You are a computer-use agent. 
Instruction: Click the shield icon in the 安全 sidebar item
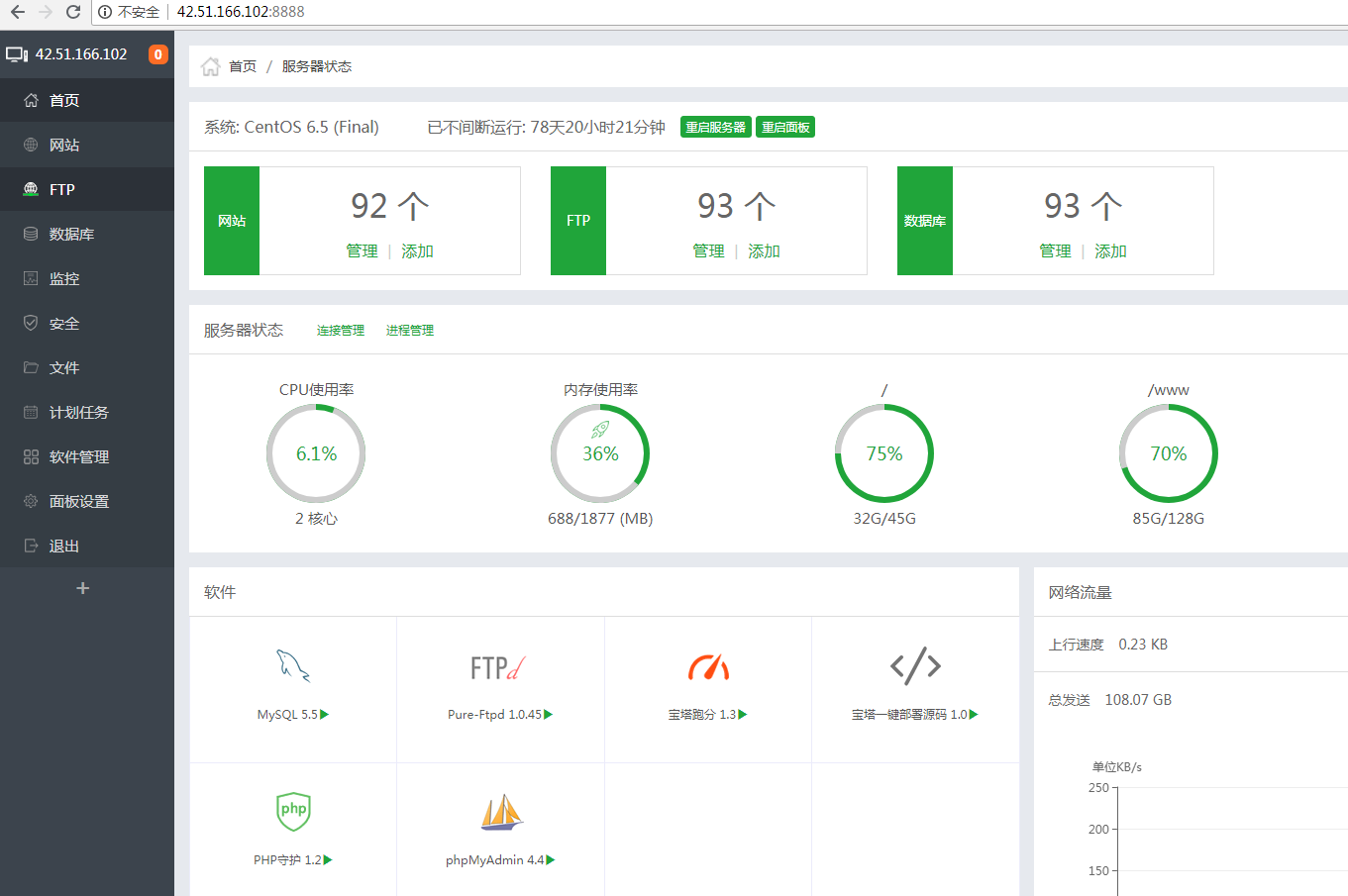pyautogui.click(x=31, y=323)
